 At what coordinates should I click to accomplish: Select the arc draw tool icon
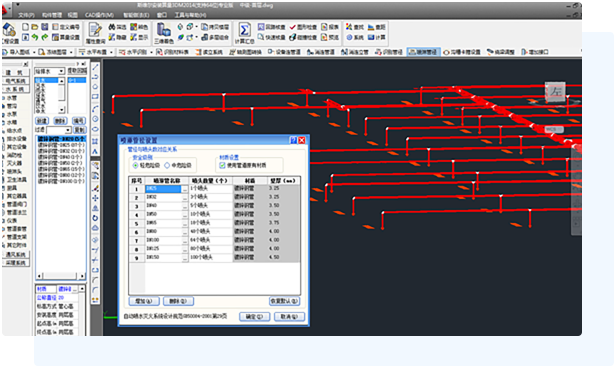pos(95,109)
